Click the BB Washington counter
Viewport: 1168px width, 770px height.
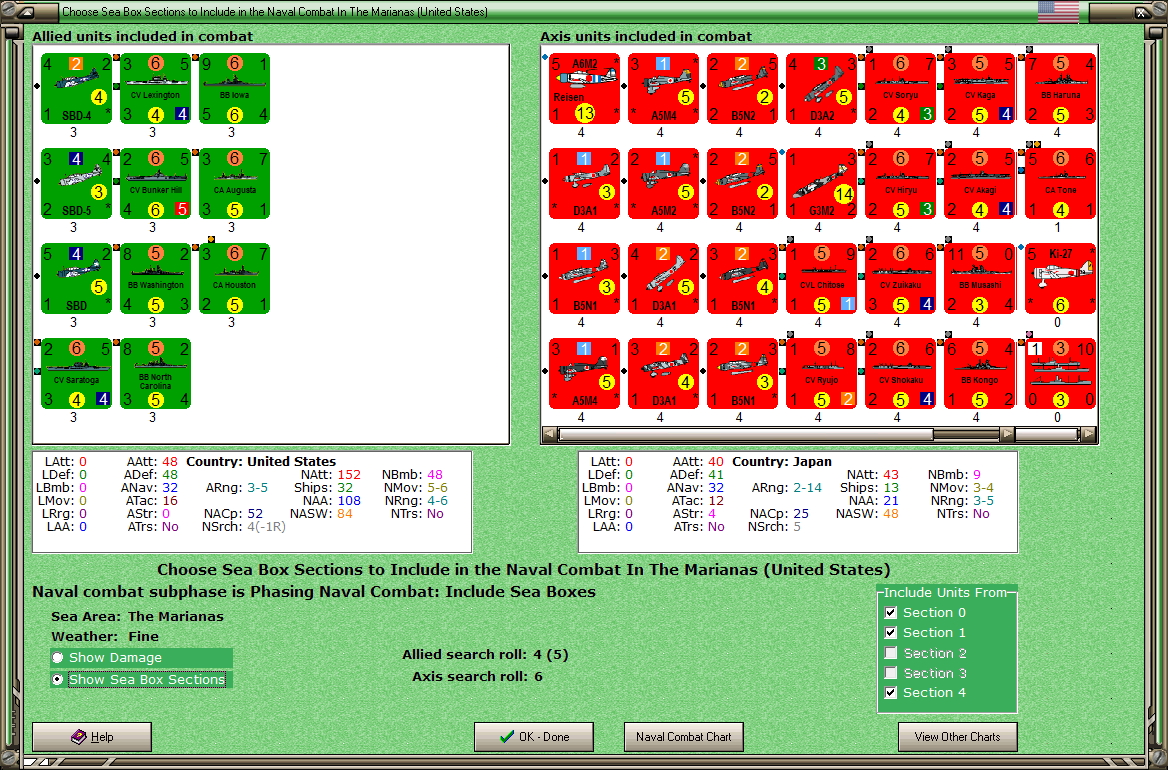[156, 279]
